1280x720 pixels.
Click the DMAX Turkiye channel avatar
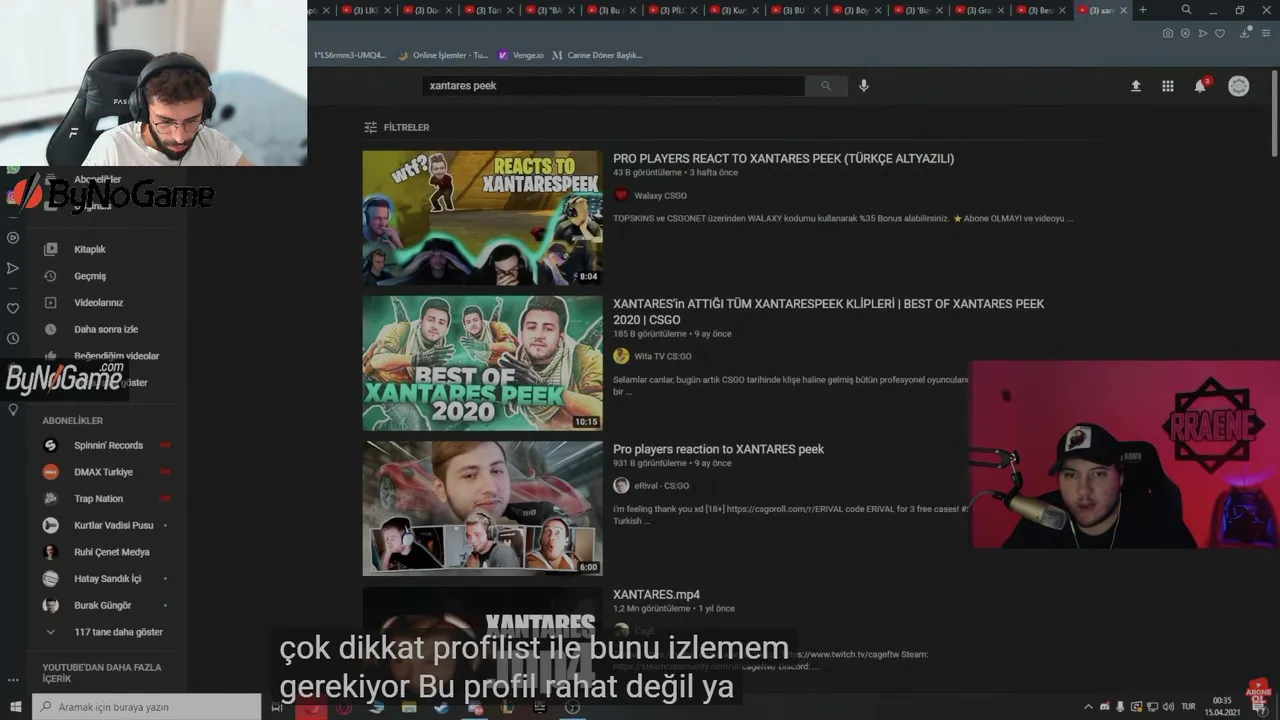[51, 472]
